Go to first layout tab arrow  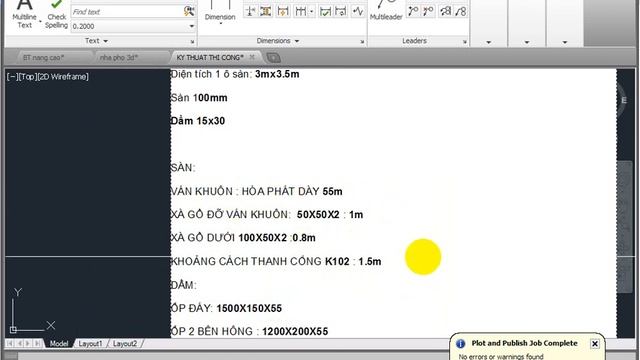click(9, 344)
